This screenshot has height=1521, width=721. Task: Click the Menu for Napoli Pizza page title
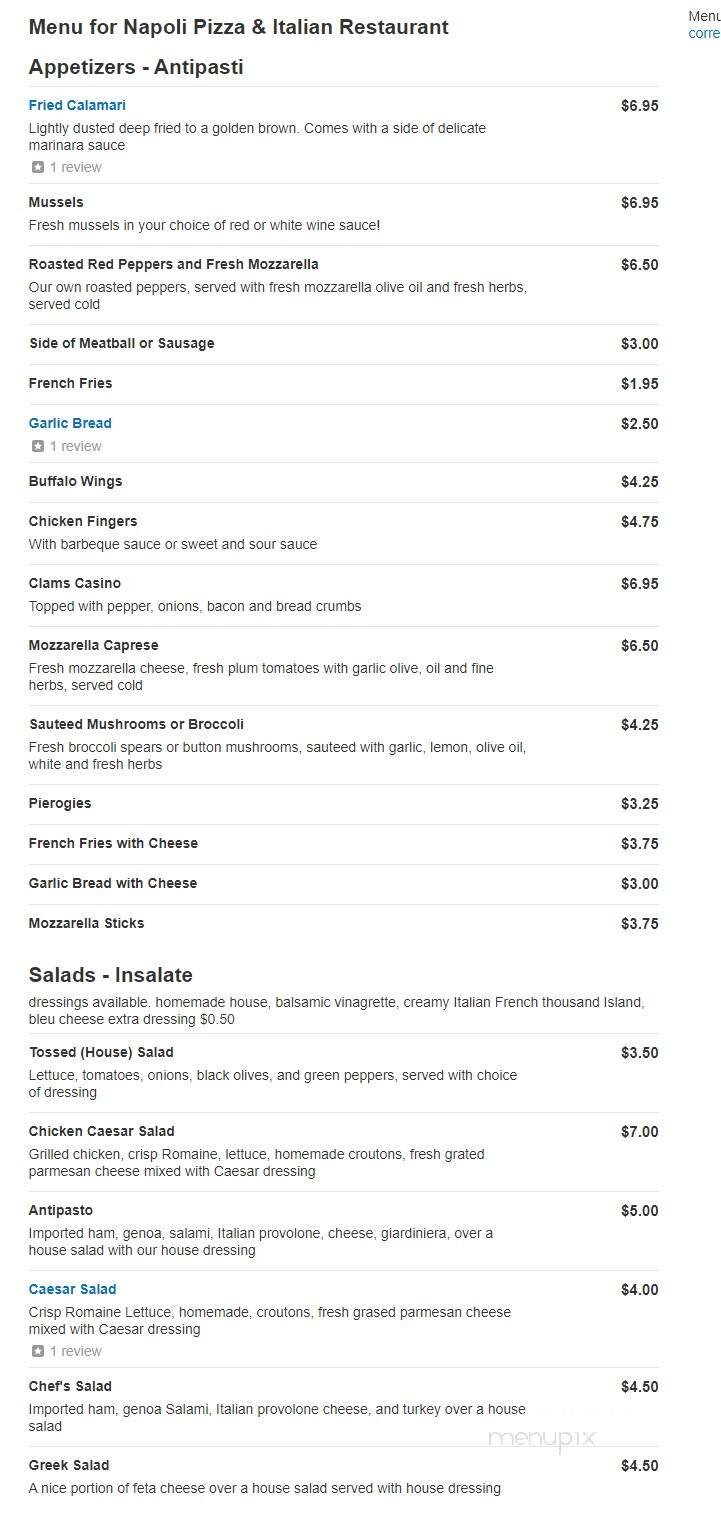[x=238, y=27]
